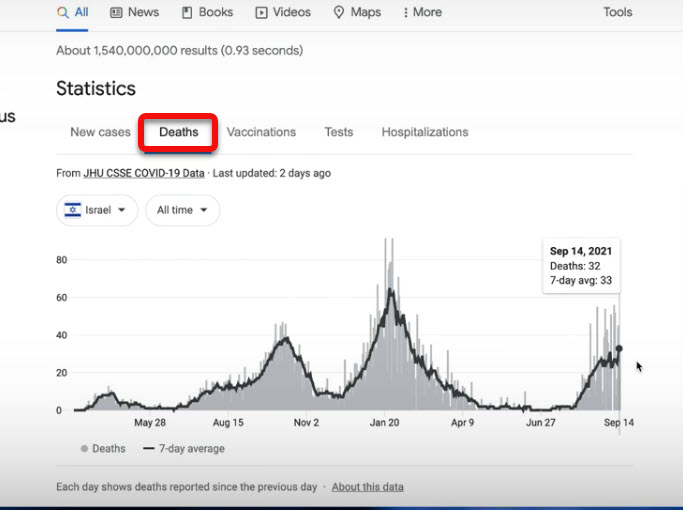
Task: Click the Apr 9 axis label
Action: tap(462, 422)
